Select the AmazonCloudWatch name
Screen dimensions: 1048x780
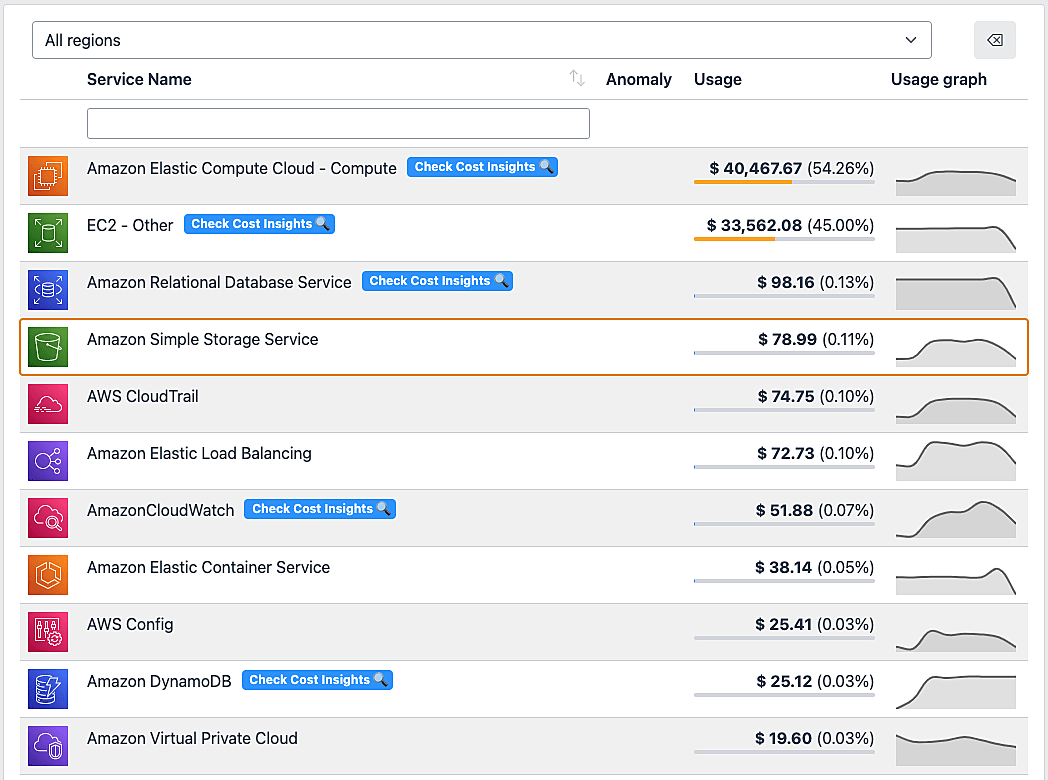tap(160, 511)
